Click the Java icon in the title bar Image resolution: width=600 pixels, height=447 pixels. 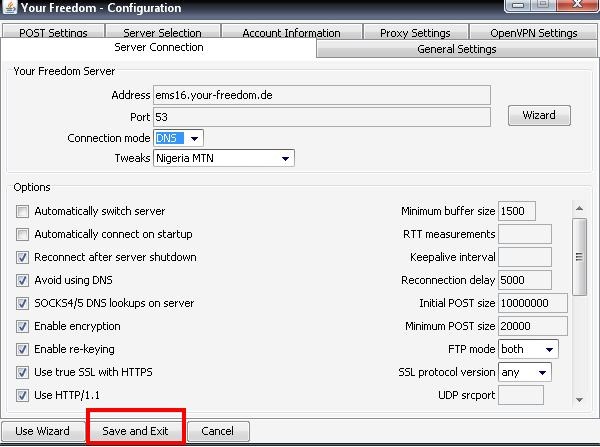coord(10,7)
